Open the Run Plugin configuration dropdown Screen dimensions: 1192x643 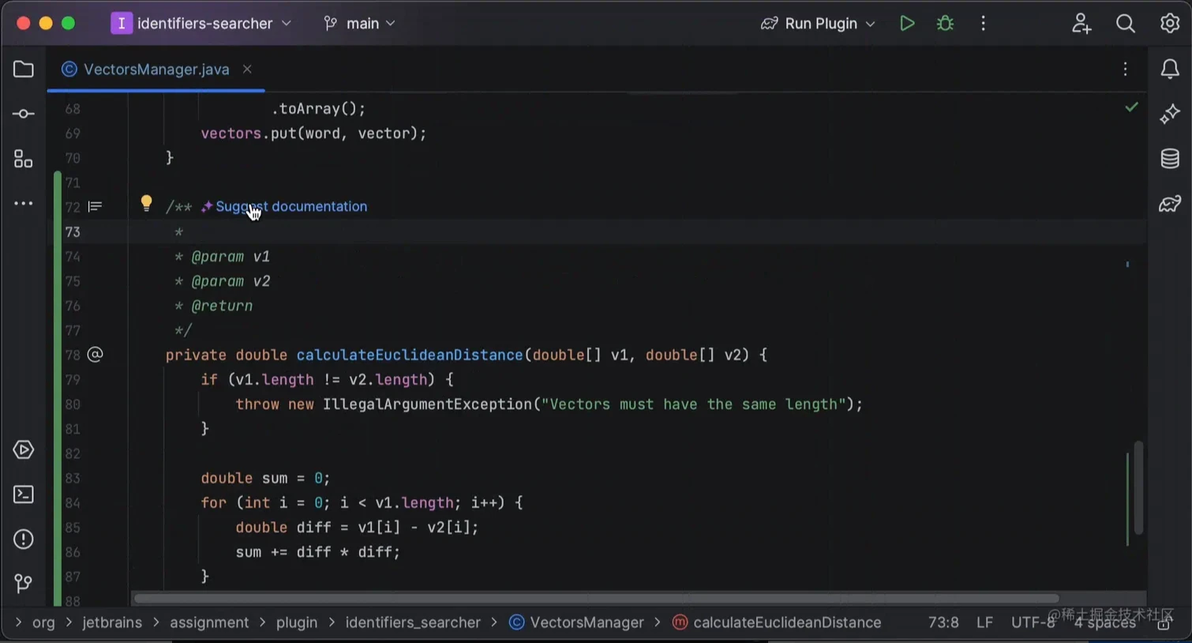[818, 24]
